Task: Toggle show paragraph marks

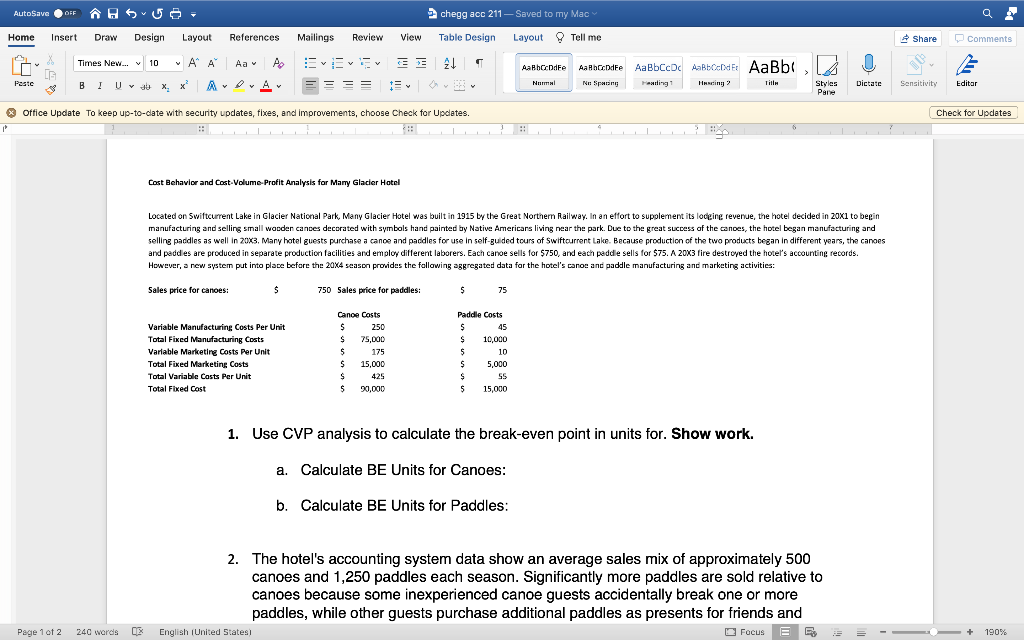Action: (479, 63)
